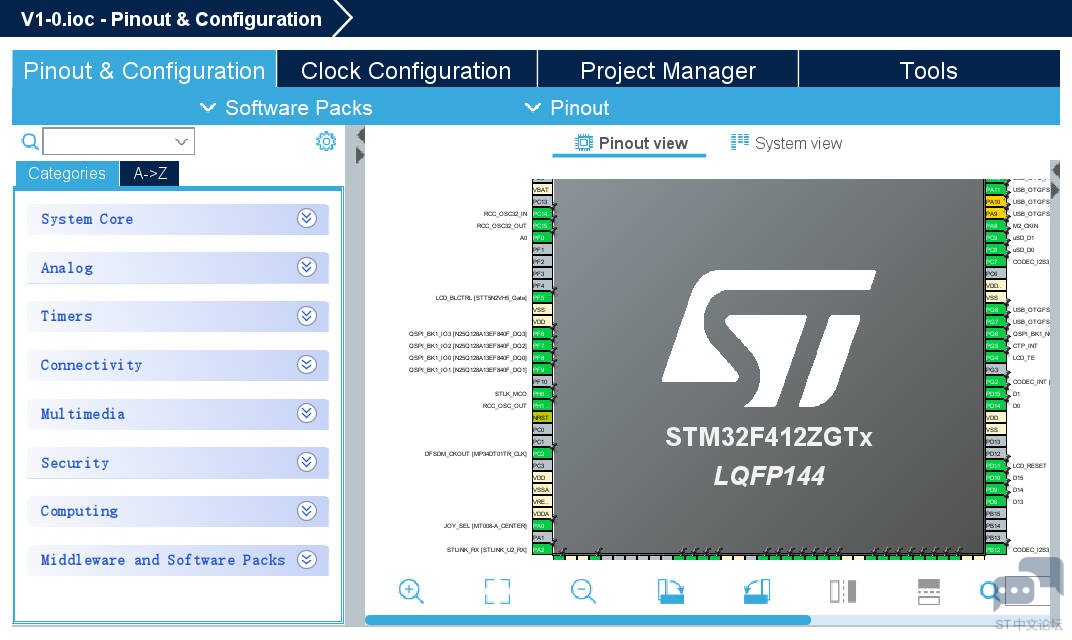The image size is (1072, 640).
Task: Switch to Pinout view
Action: 630,144
